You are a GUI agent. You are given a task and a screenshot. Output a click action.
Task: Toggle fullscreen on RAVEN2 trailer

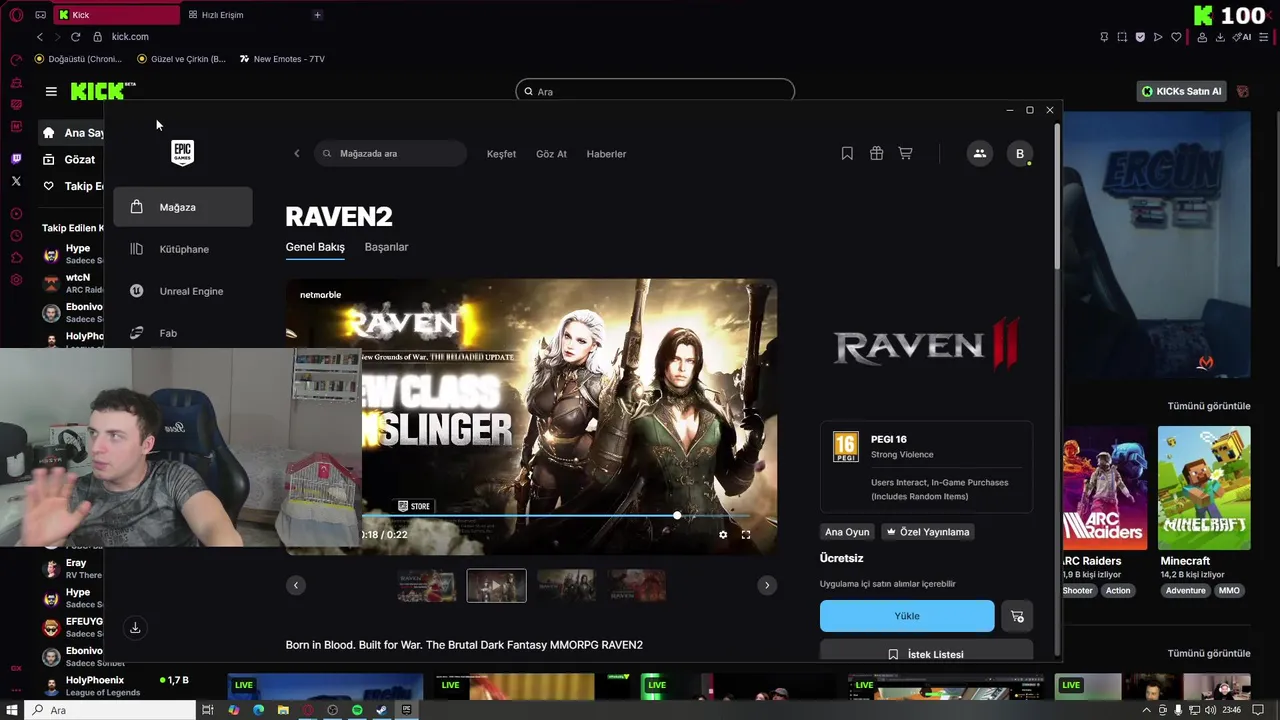click(746, 535)
